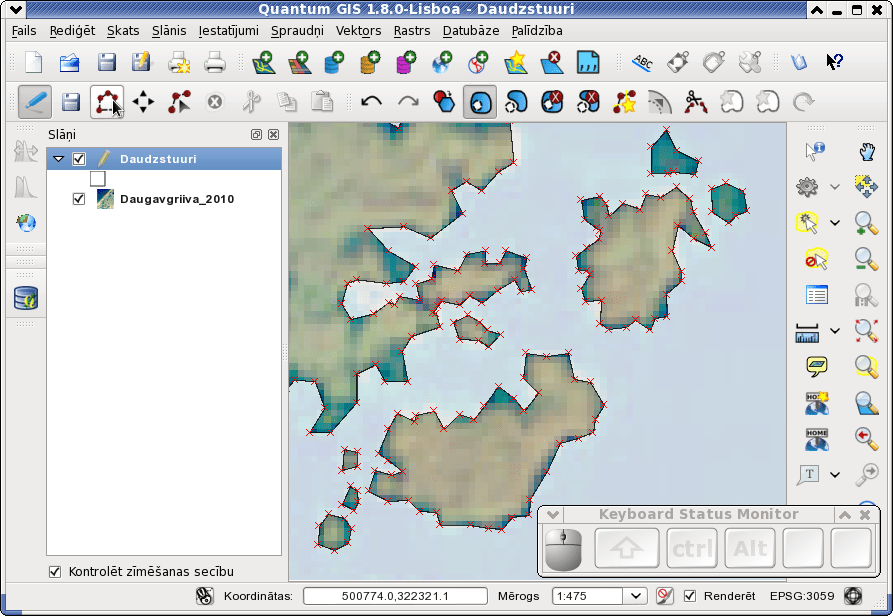Select the Simplify Feature tool

(444, 102)
